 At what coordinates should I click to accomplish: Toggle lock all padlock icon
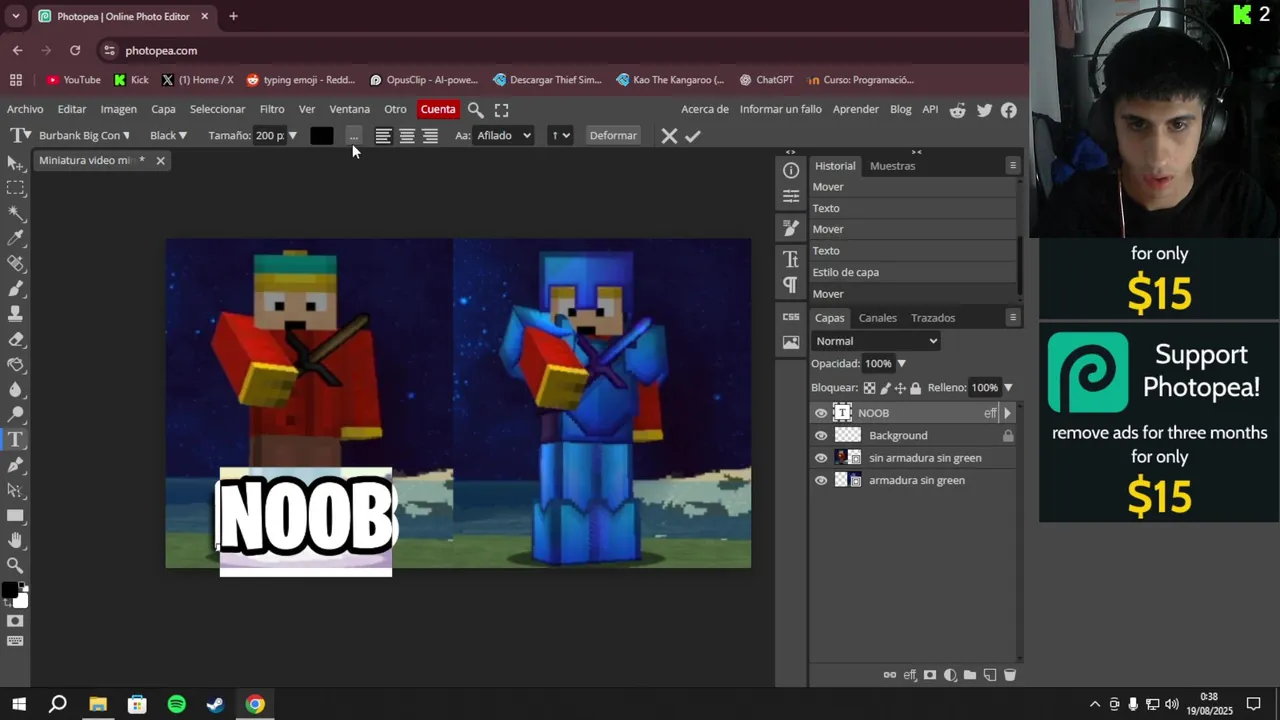915,388
